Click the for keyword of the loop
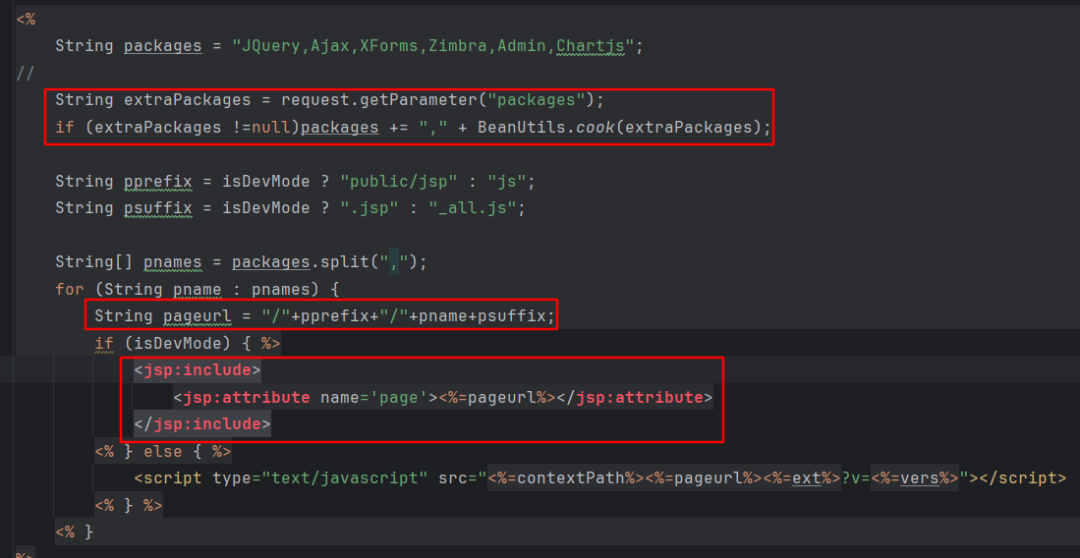 pos(70,289)
